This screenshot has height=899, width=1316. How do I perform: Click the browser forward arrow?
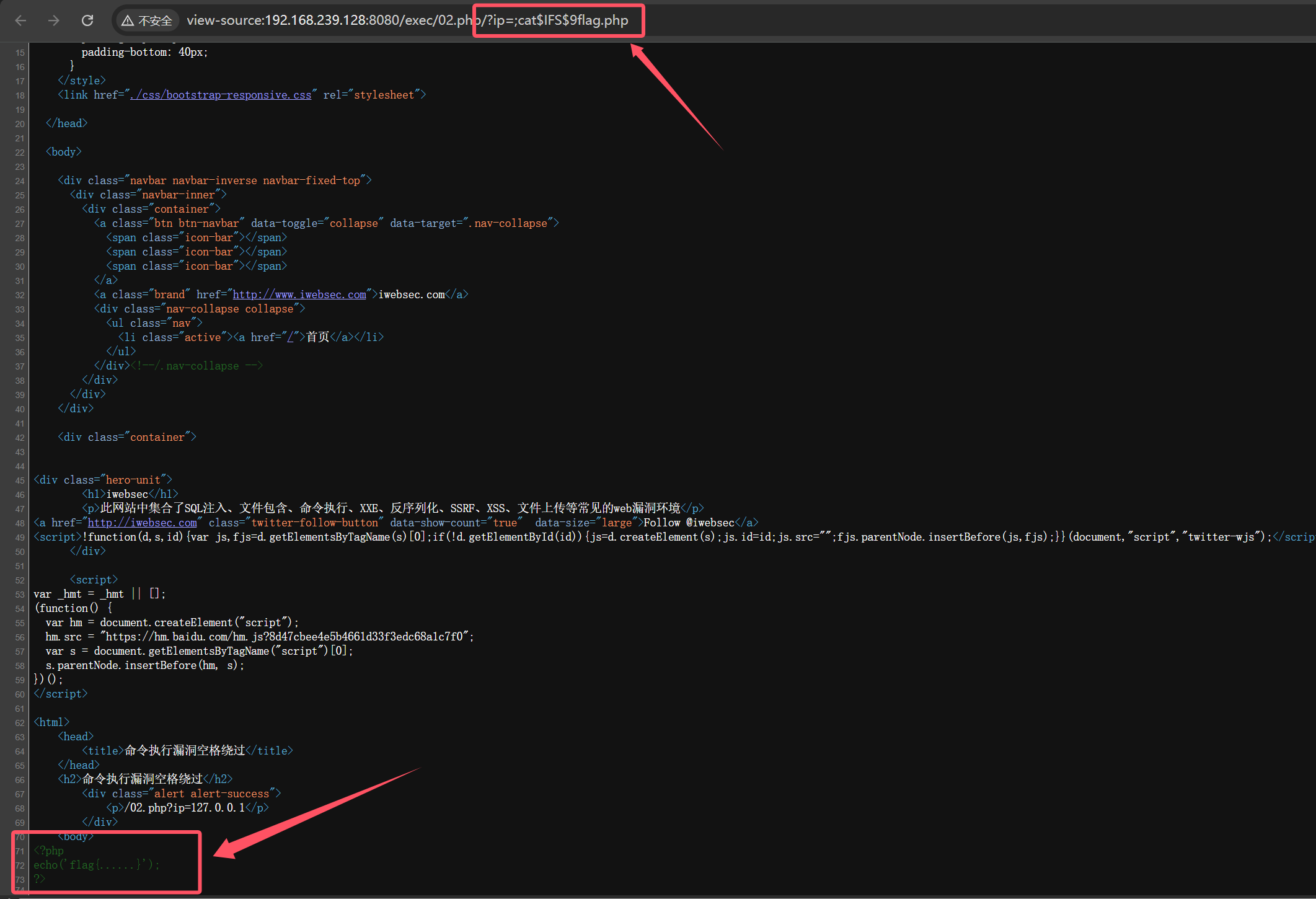point(54,20)
